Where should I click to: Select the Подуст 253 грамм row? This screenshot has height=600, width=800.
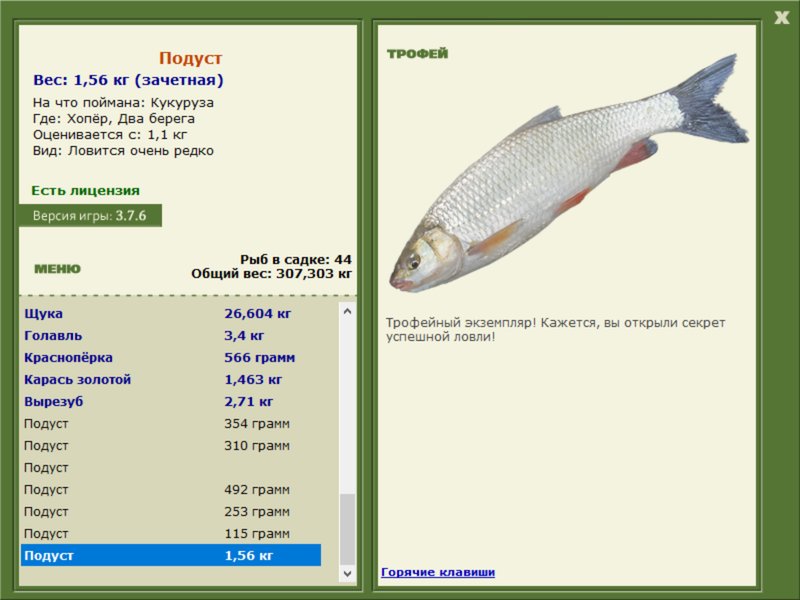click(171, 511)
